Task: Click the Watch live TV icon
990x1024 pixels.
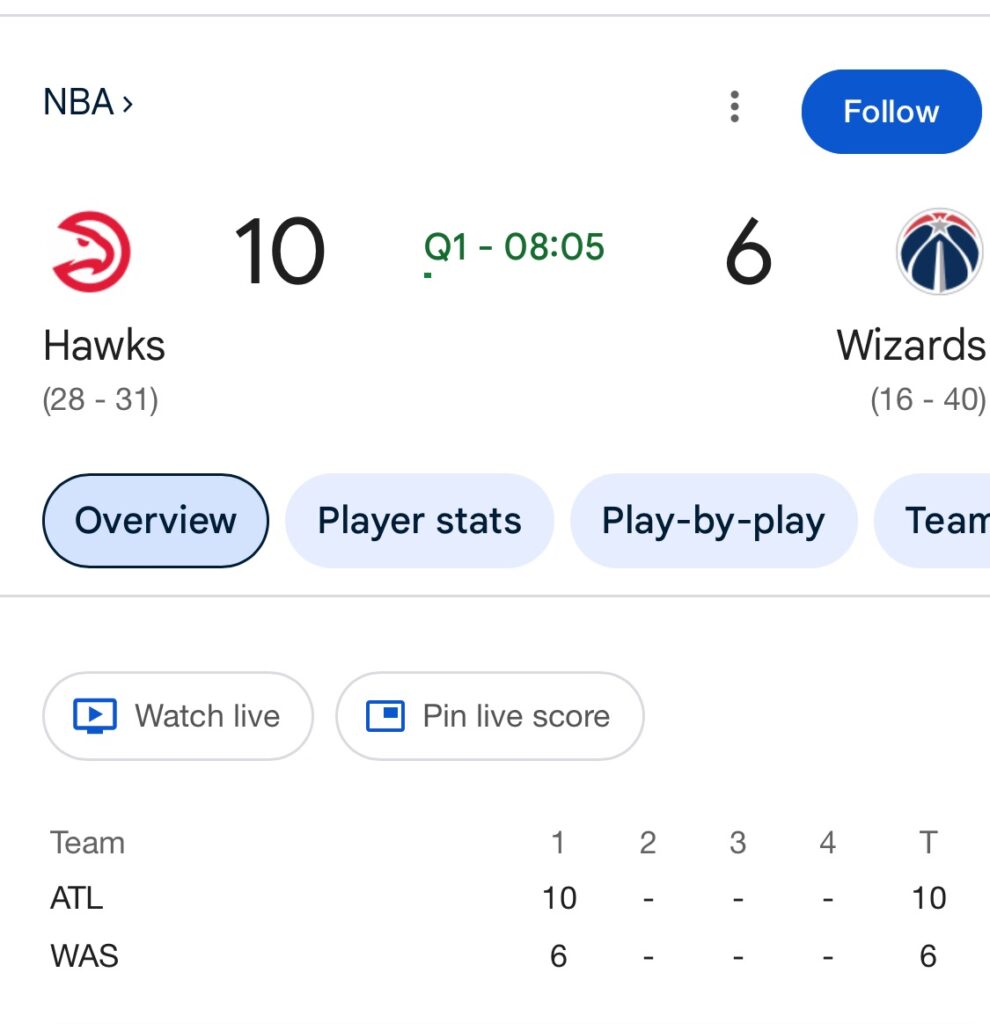Action: point(96,716)
